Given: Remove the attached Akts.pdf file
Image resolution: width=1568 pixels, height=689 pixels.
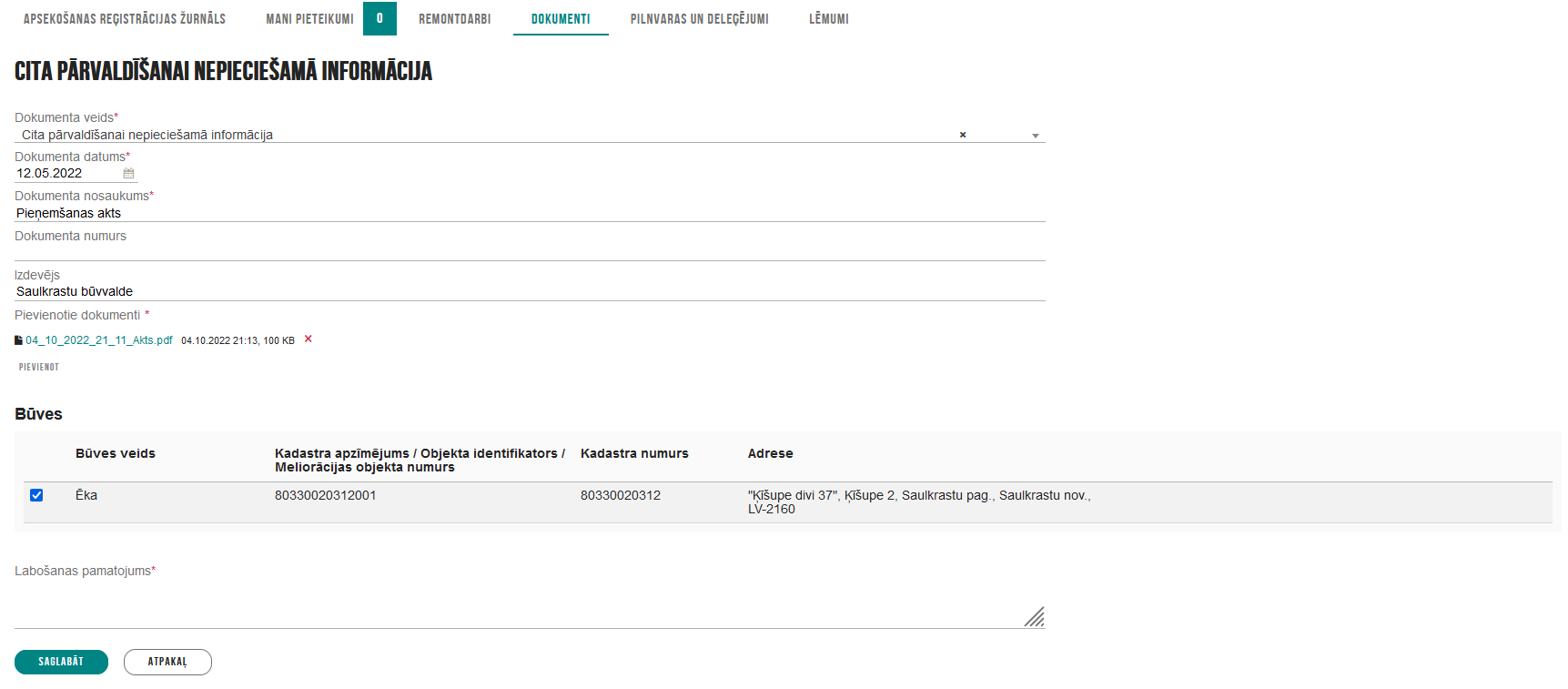Looking at the screenshot, I should coord(308,339).
